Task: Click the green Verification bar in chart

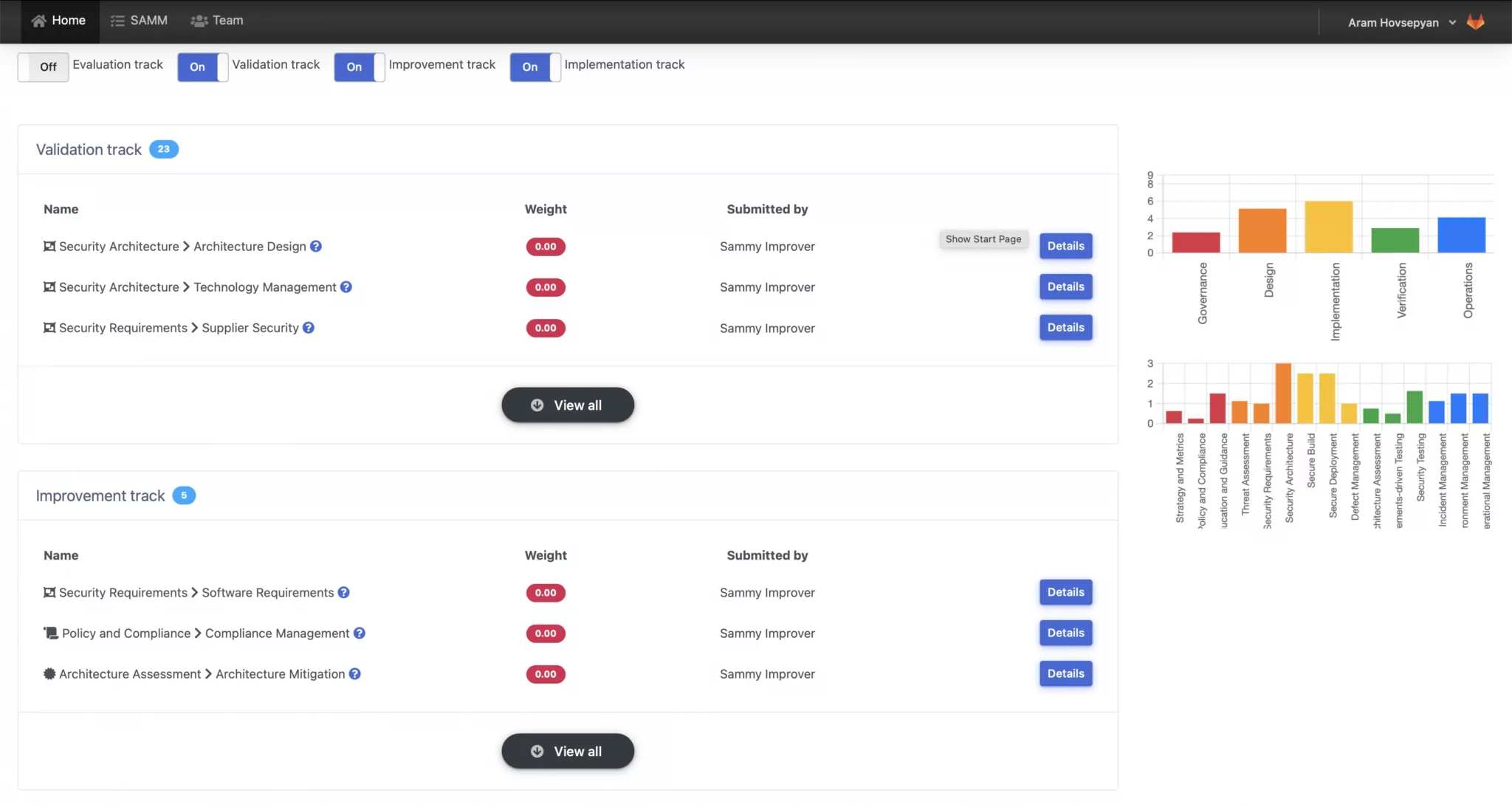Action: tap(1395, 241)
